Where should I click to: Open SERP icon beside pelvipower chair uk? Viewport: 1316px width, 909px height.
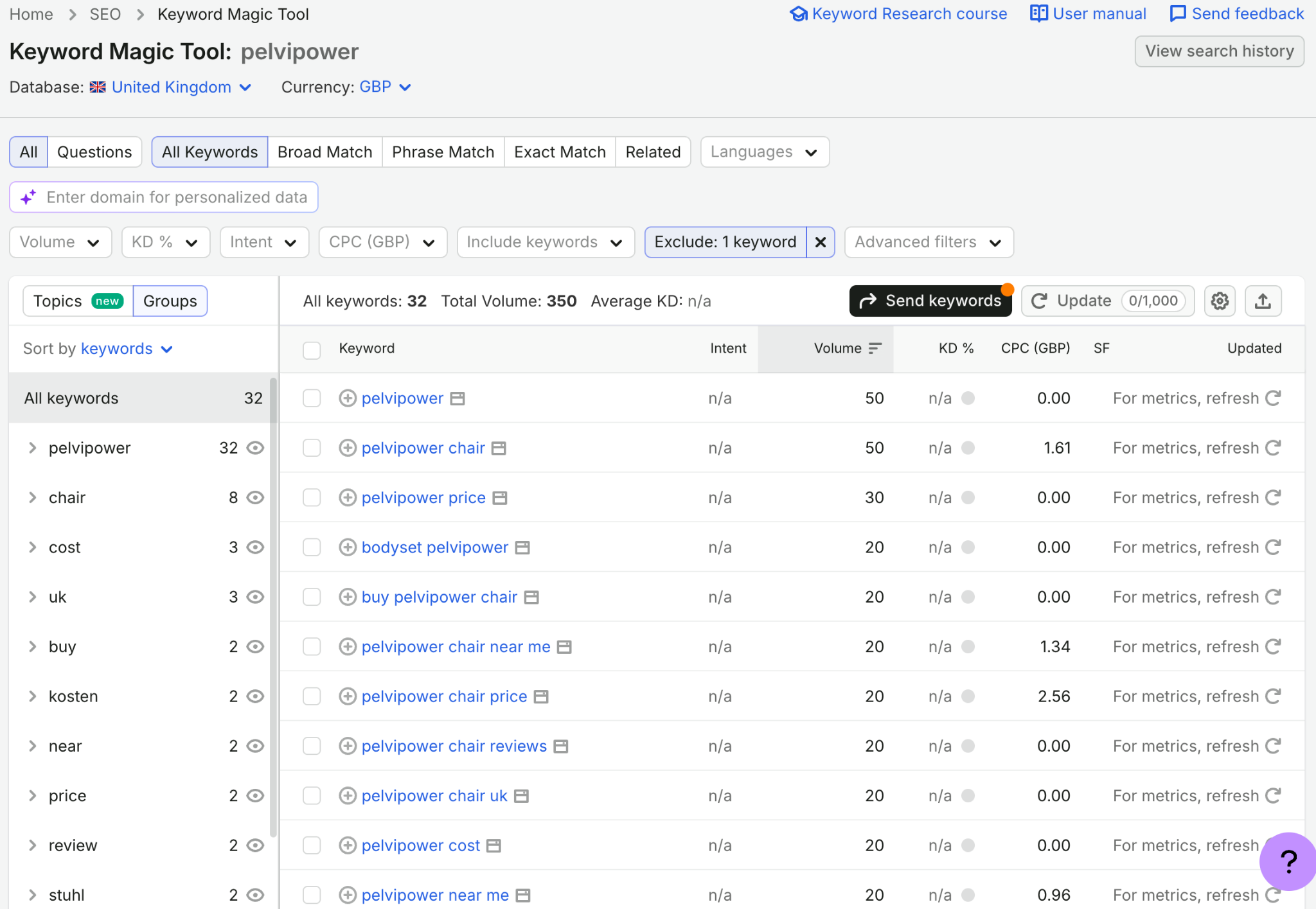[522, 796]
